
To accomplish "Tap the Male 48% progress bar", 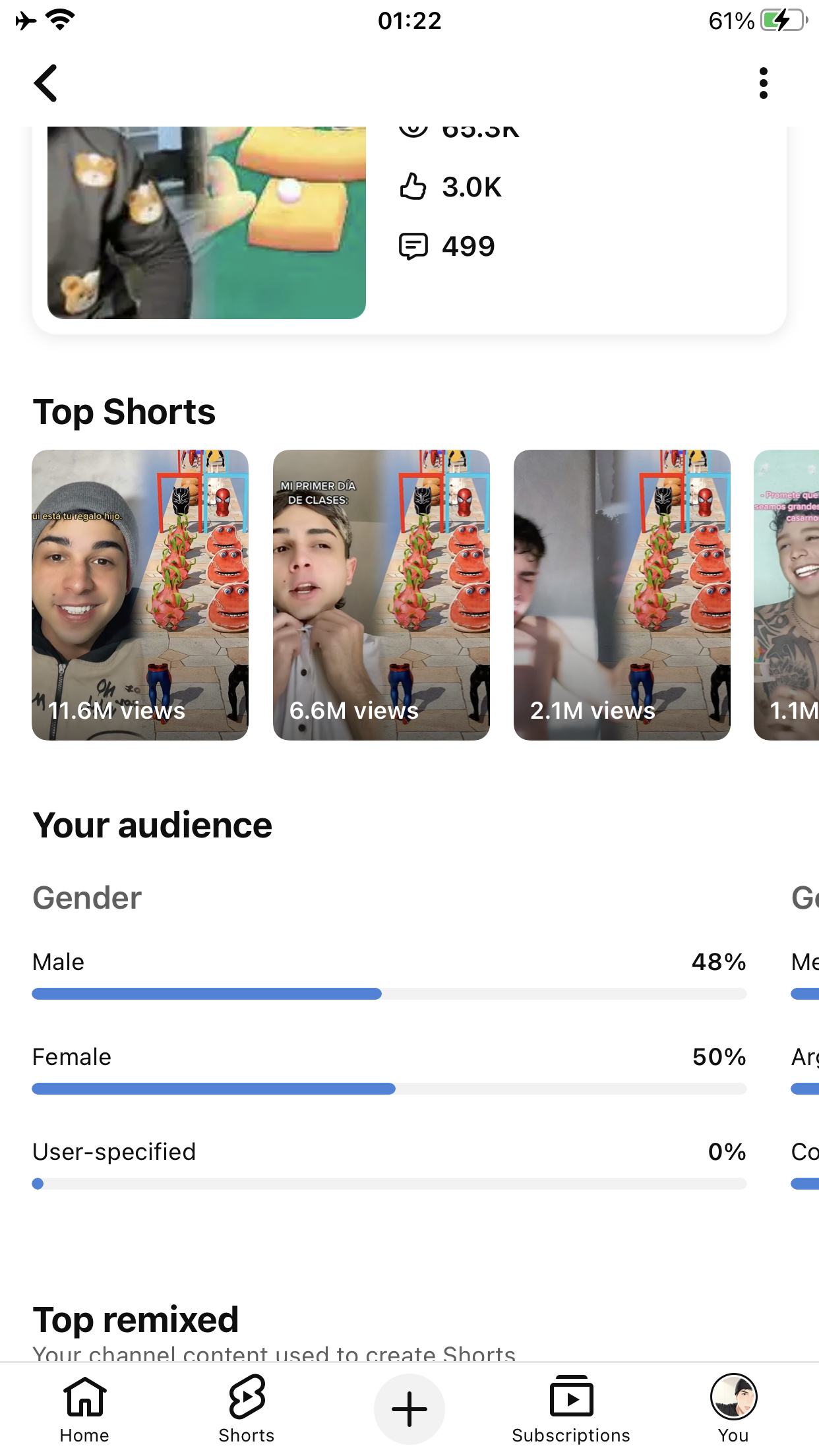I will point(389,994).
